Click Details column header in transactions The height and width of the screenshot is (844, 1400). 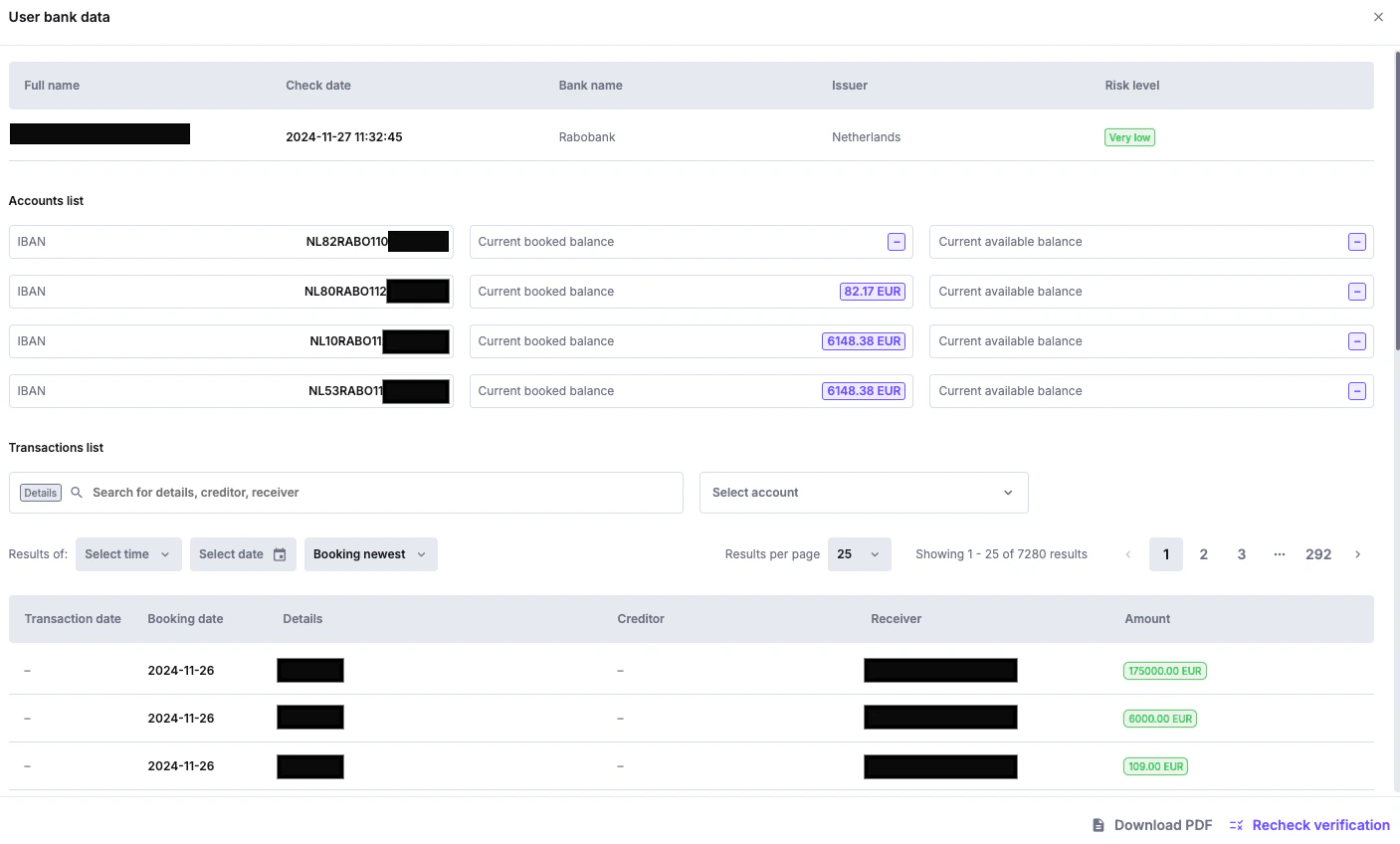point(302,619)
